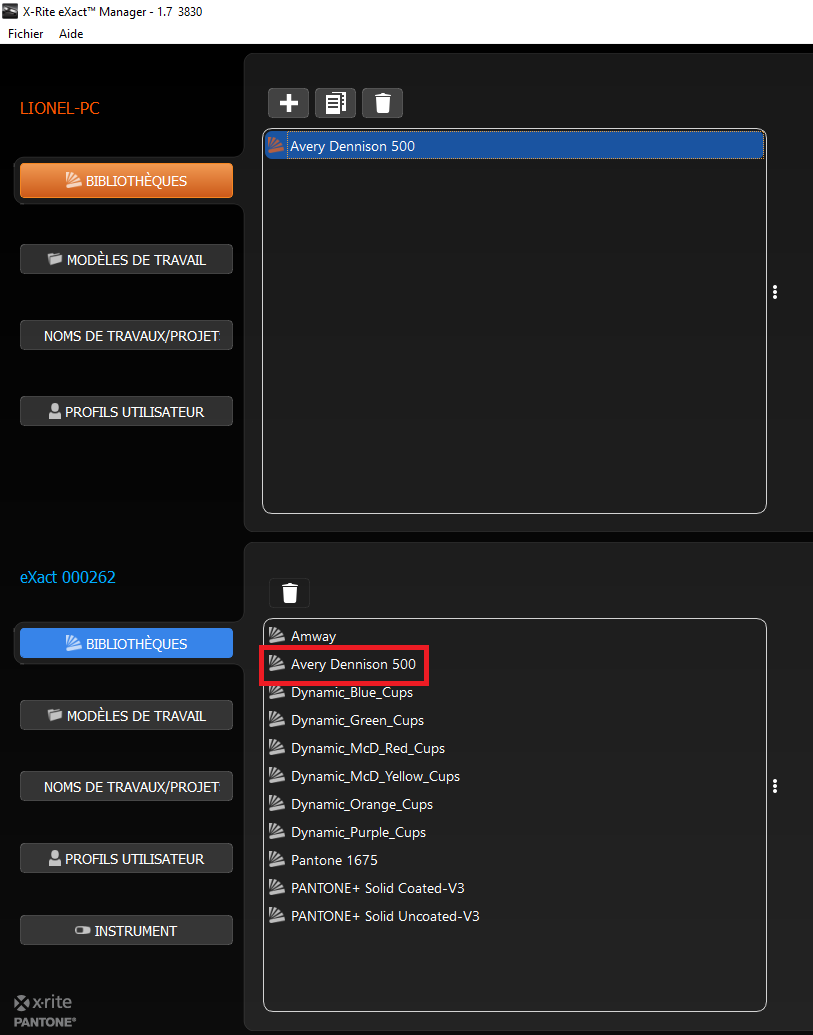
Task: Click the X-Rite eXact Manager title icon
Action: coord(10,11)
